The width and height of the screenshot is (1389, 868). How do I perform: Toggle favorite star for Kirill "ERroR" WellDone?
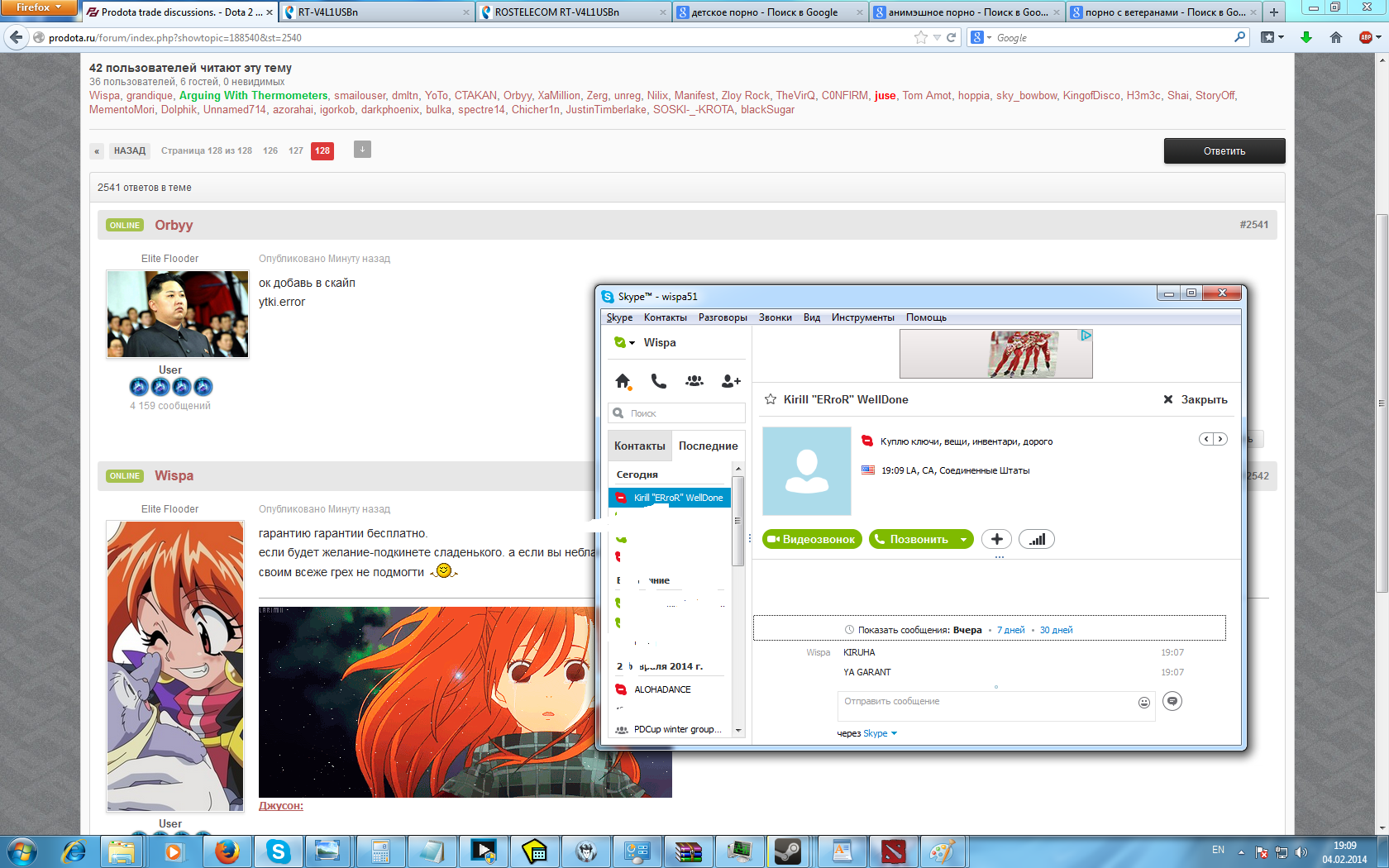[x=771, y=399]
